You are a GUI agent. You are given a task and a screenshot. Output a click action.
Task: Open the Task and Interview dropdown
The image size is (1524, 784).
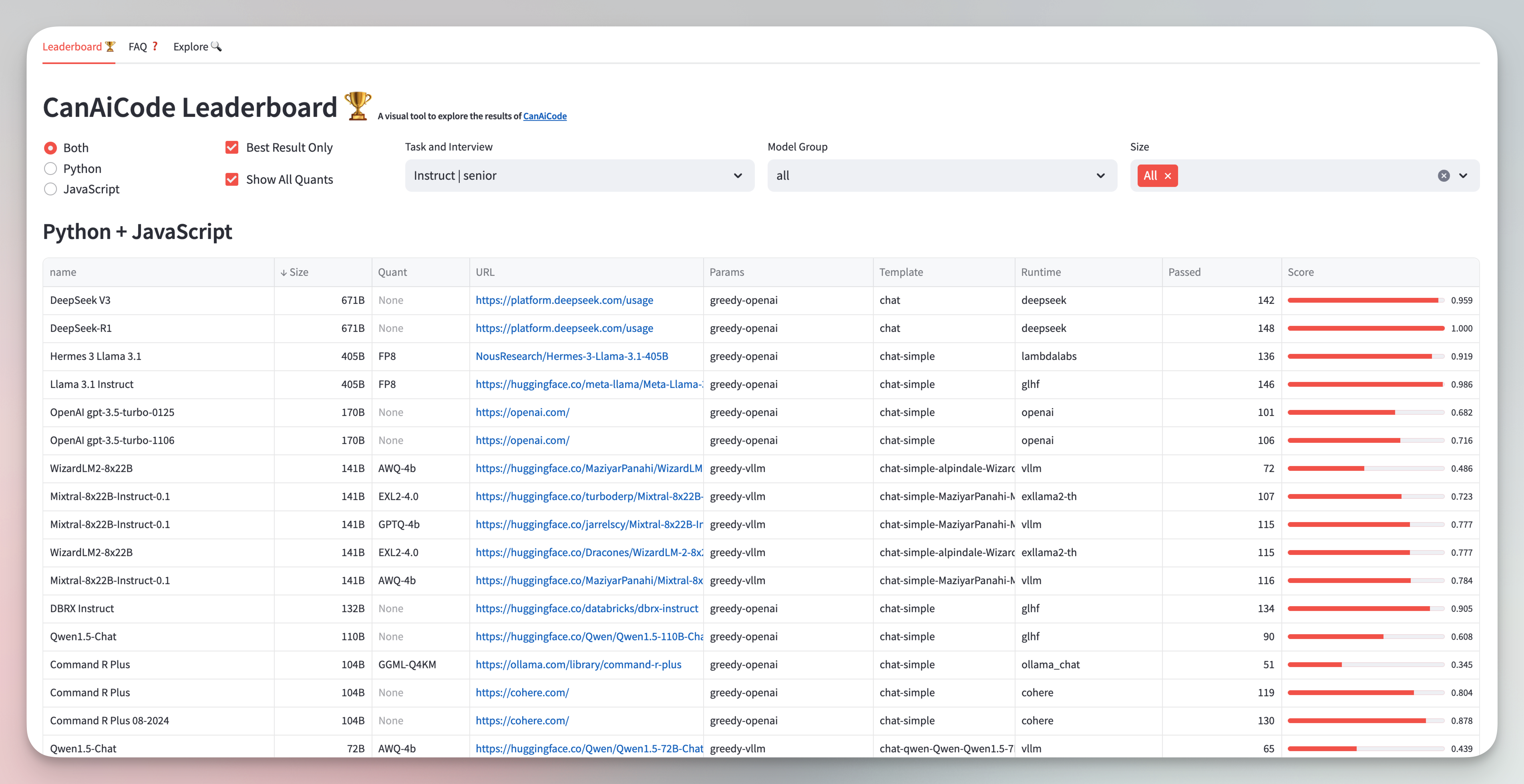click(x=579, y=176)
